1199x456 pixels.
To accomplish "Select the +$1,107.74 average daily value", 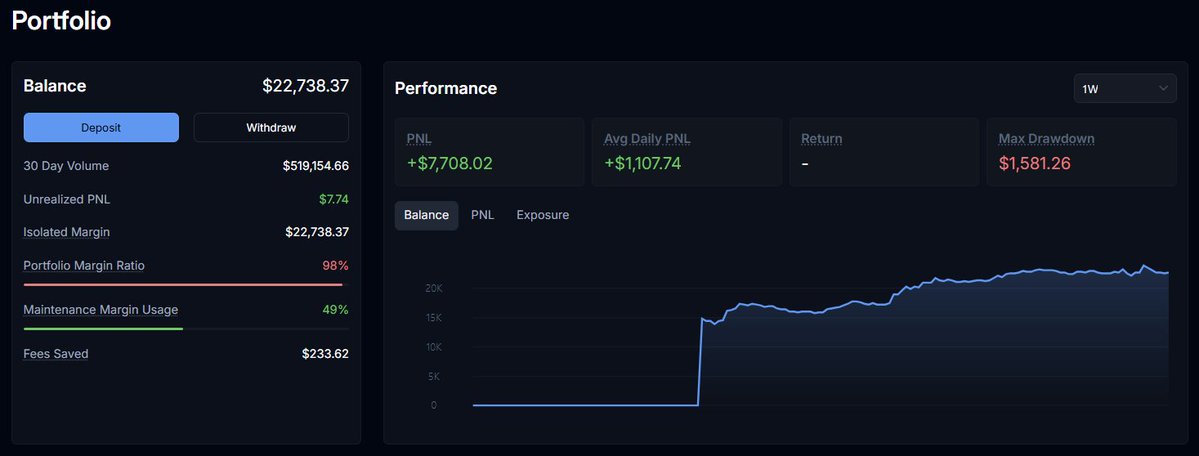I will click(642, 163).
